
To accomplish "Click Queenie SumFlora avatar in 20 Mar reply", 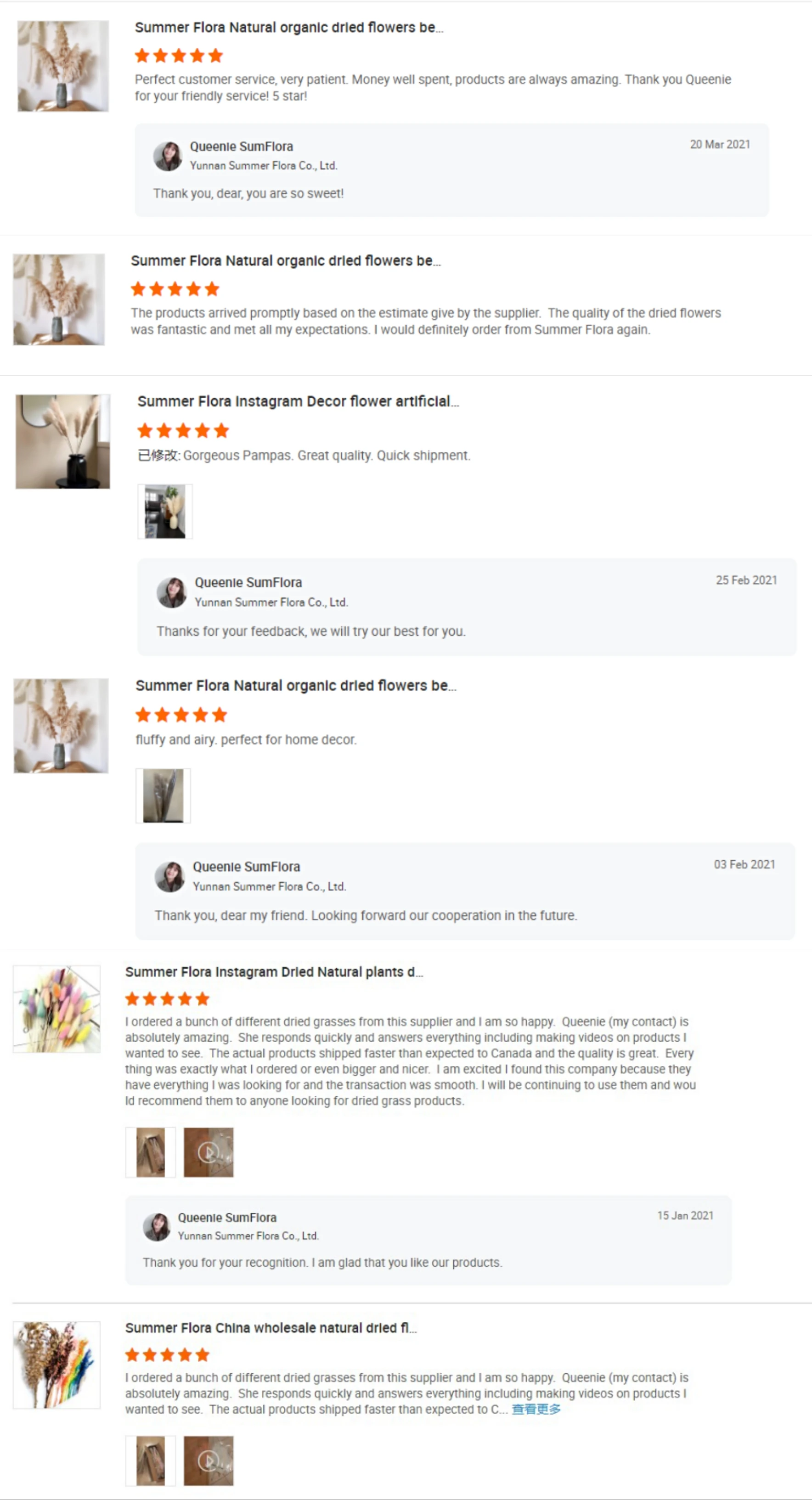I will [168, 156].
